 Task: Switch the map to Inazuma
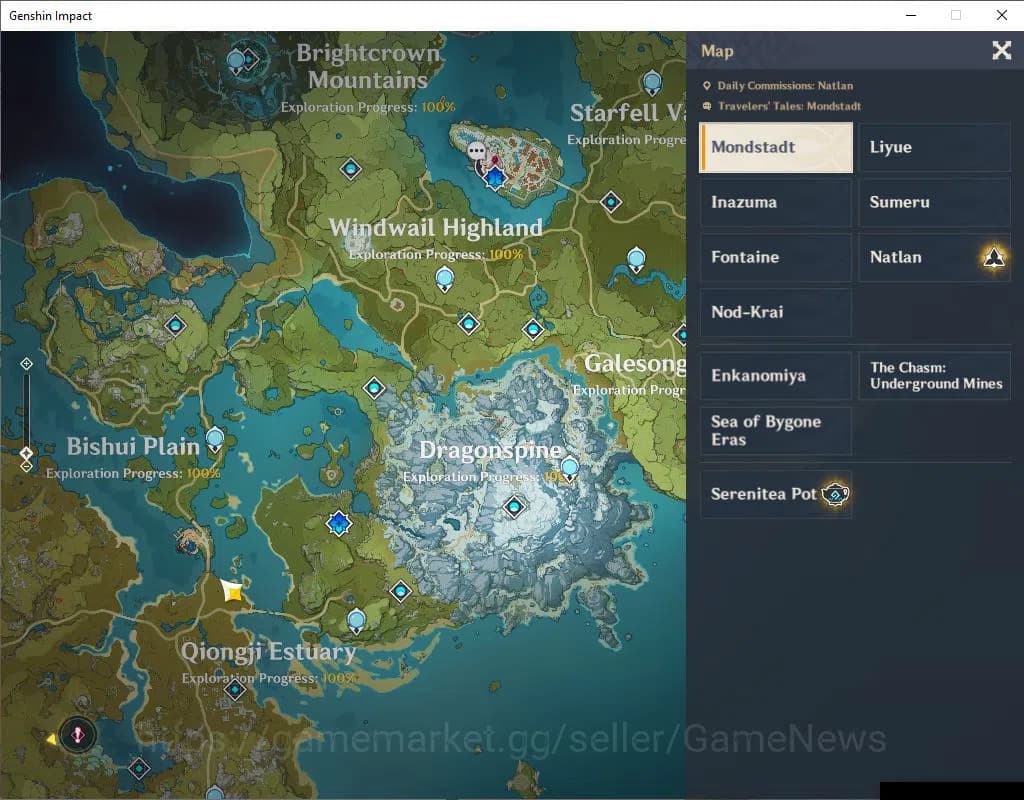click(x=775, y=203)
